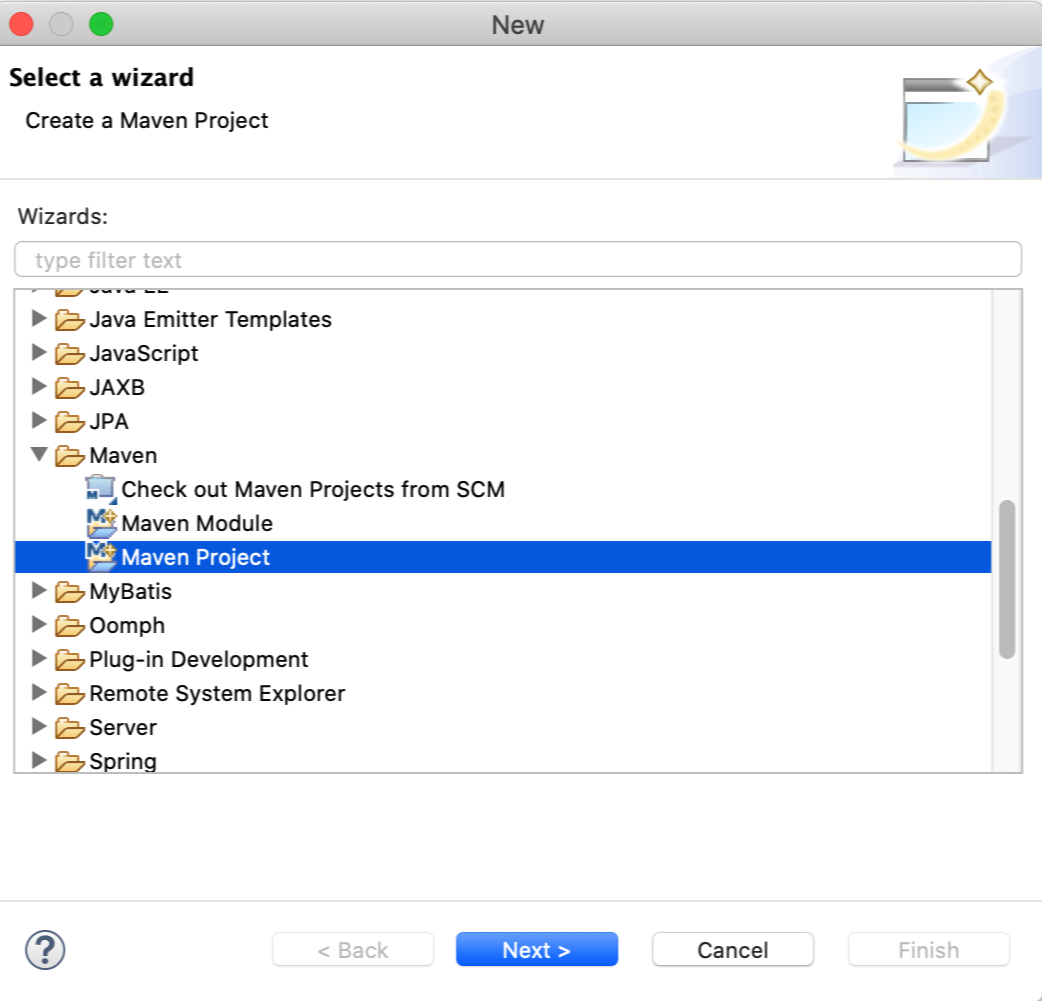1042x1001 pixels.
Task: Click the JavaScript folder icon
Action: pyautogui.click(x=70, y=354)
